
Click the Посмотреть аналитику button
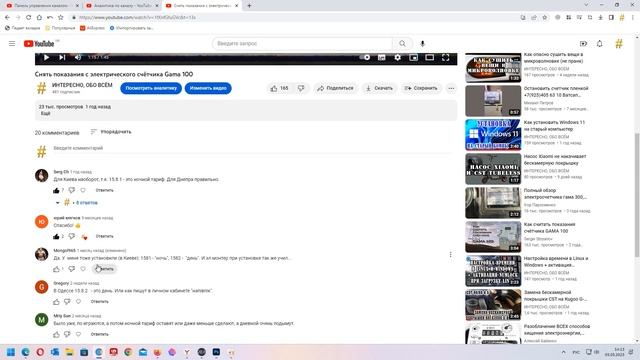click(151, 88)
